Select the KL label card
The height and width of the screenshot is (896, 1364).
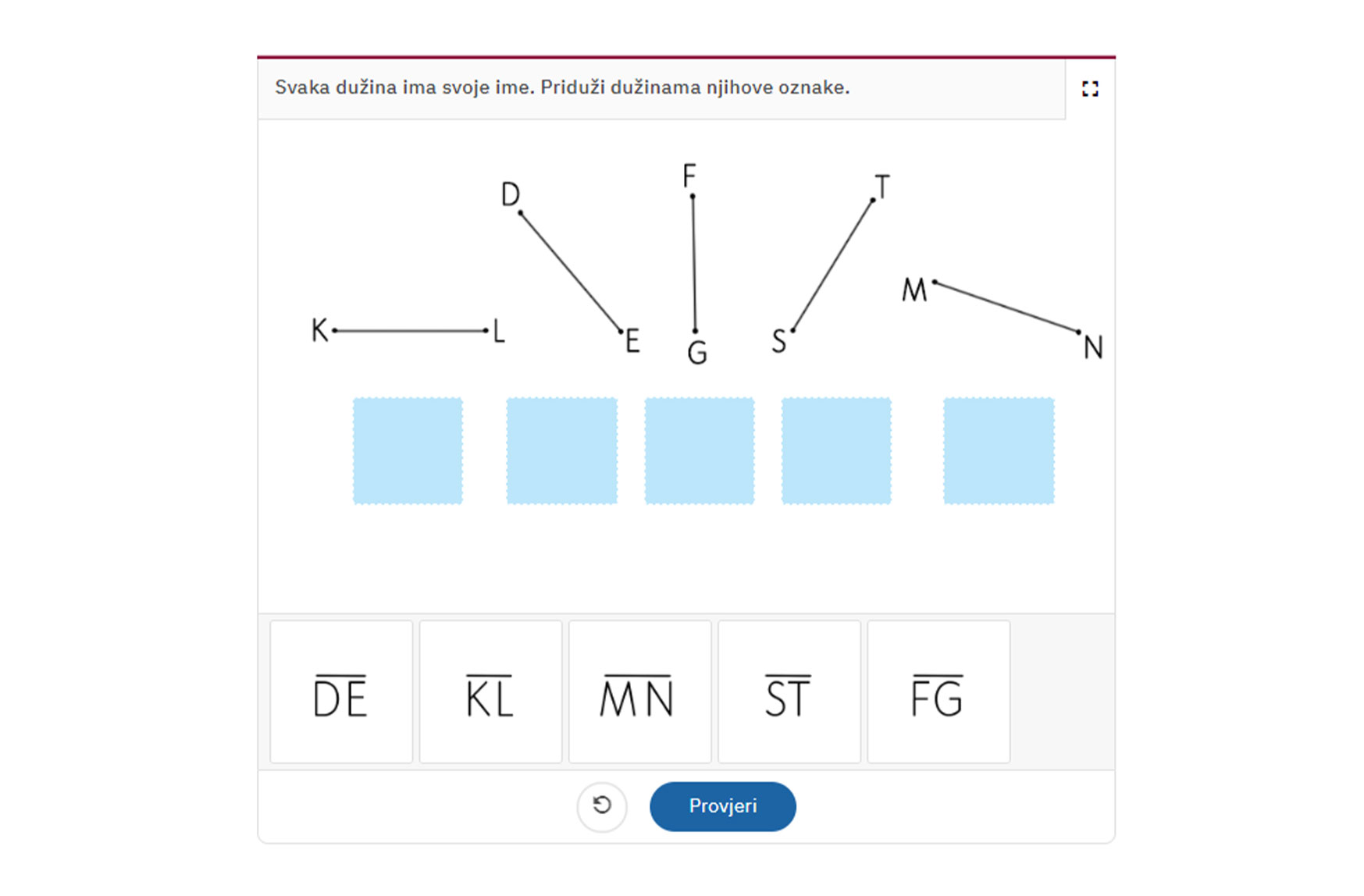[490, 692]
